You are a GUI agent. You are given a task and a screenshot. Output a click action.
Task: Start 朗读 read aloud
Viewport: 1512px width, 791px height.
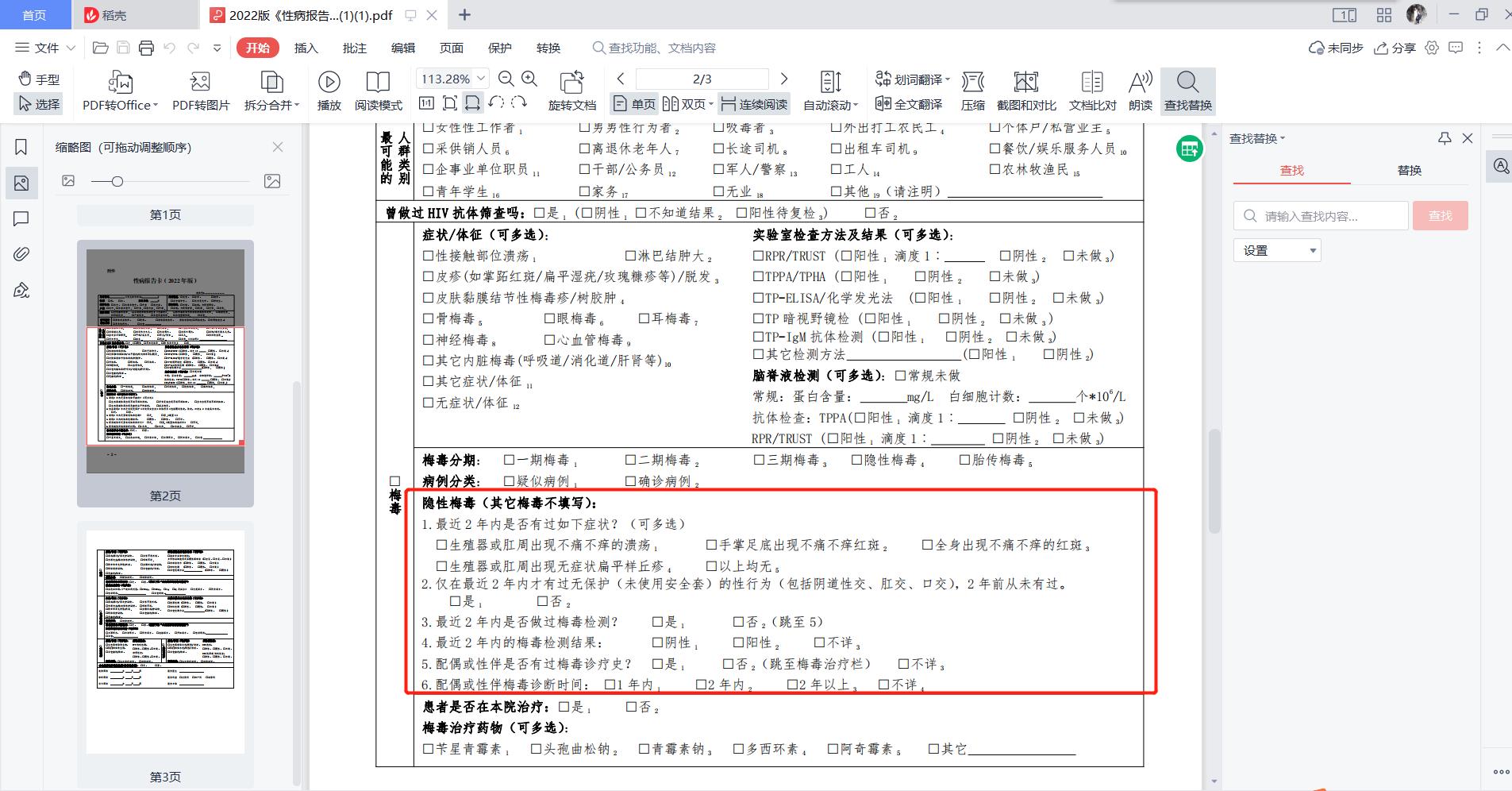click(x=1141, y=91)
